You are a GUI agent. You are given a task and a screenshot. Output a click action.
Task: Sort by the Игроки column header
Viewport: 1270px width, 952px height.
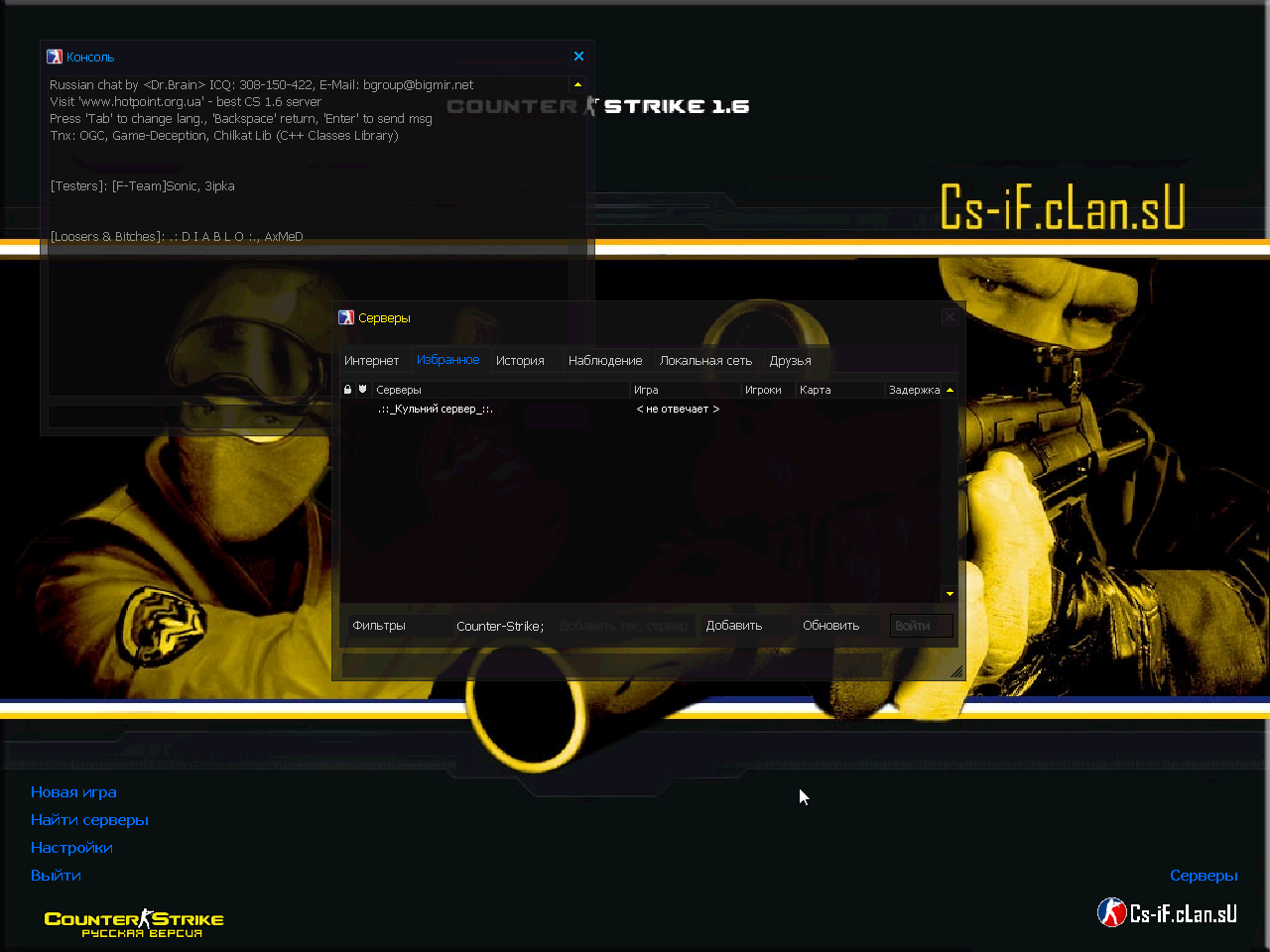[769, 390]
